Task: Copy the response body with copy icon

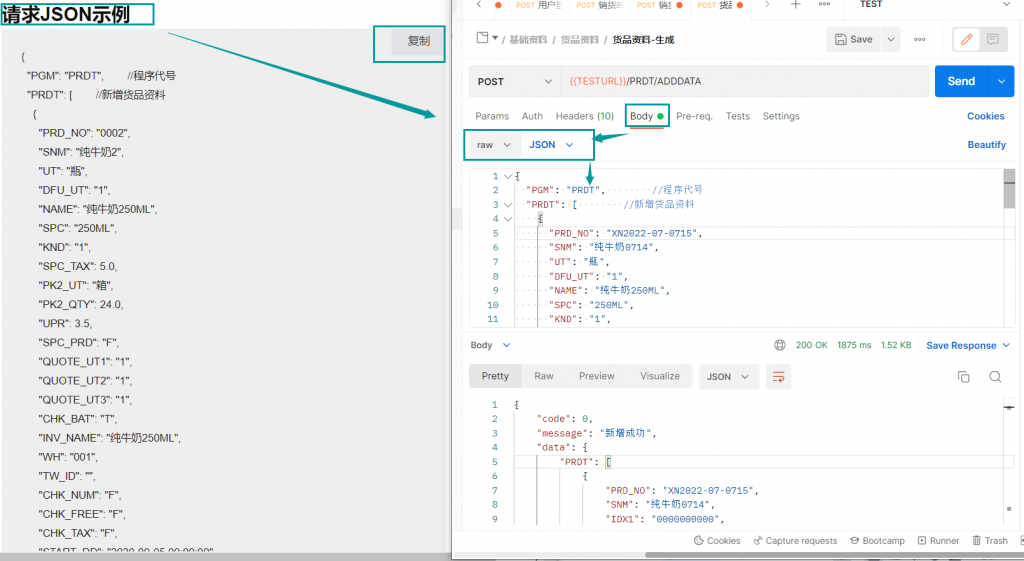Action: click(x=964, y=377)
